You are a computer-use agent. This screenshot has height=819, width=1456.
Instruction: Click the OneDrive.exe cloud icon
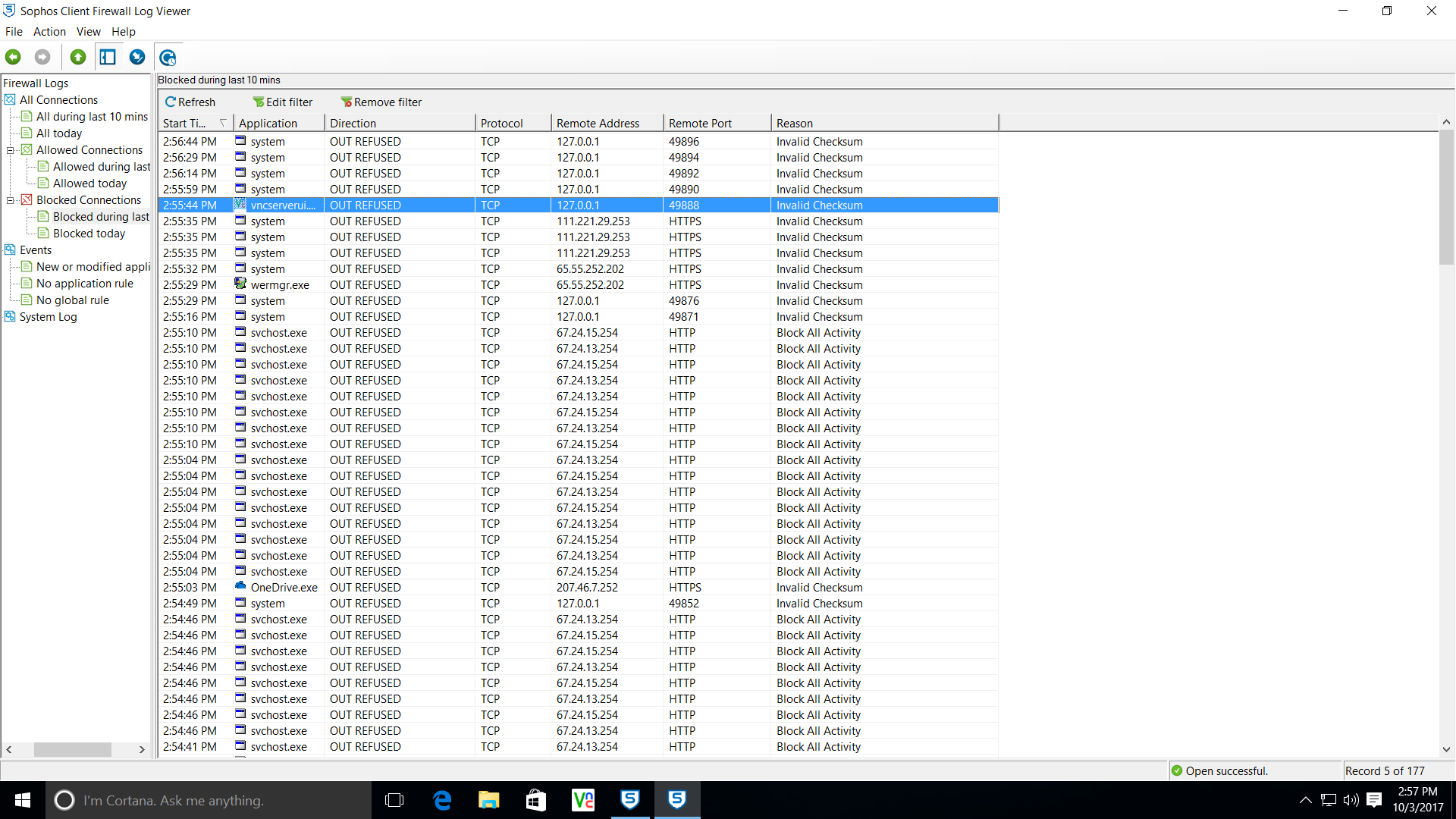pos(240,586)
